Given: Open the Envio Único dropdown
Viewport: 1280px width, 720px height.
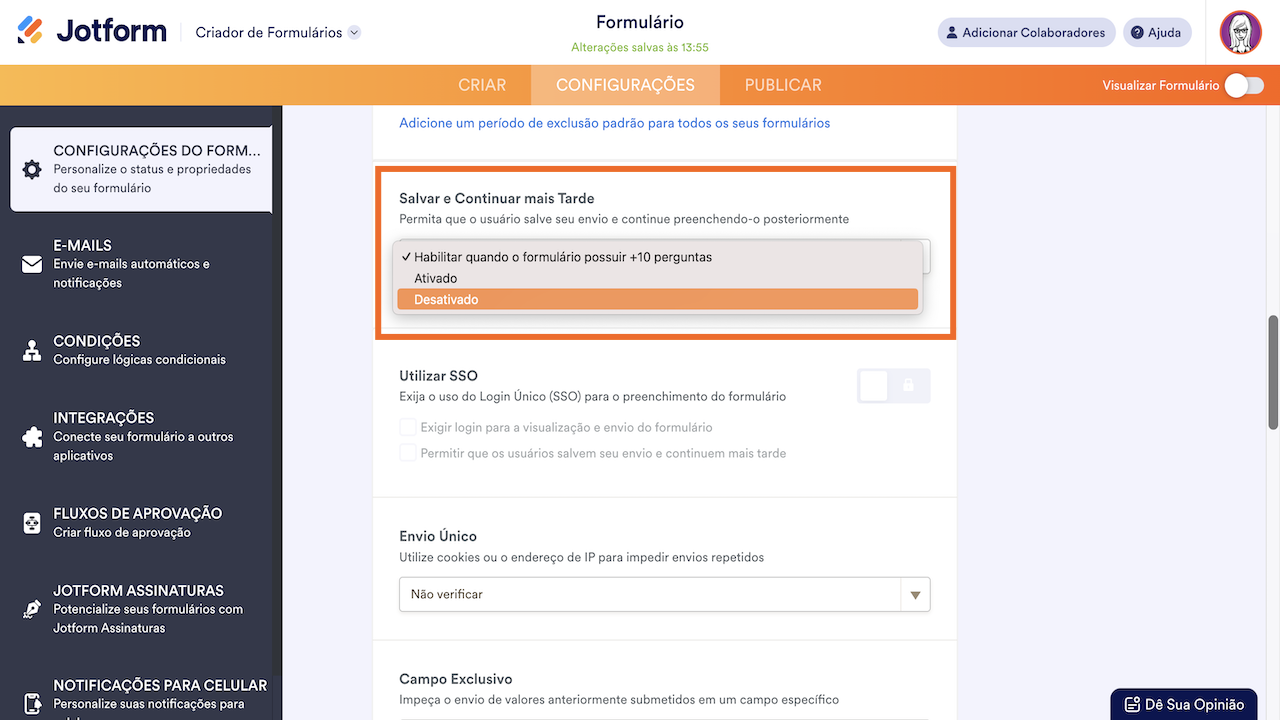Looking at the screenshot, I should coord(664,594).
